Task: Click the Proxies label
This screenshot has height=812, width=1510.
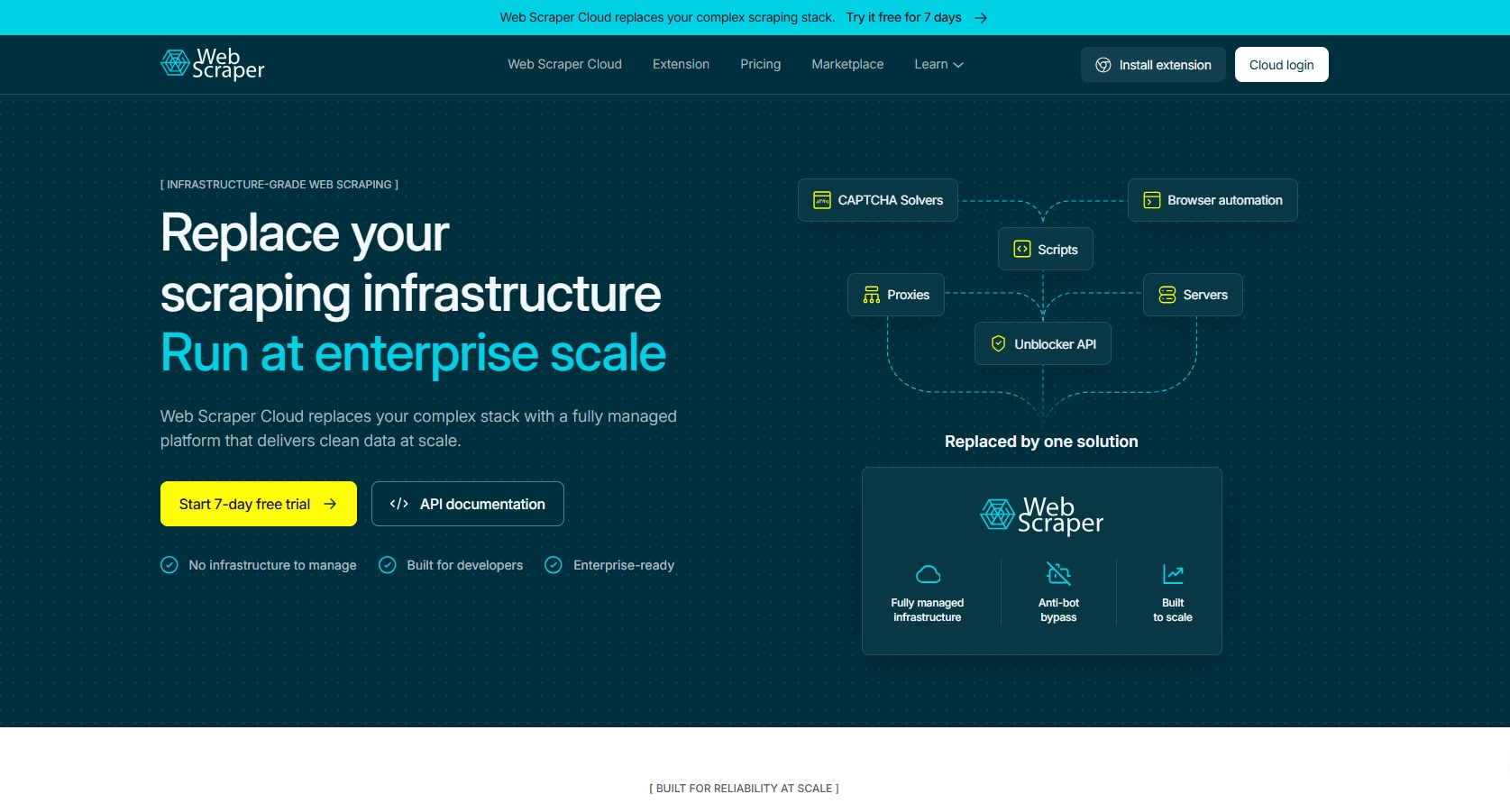Action: 908,295
